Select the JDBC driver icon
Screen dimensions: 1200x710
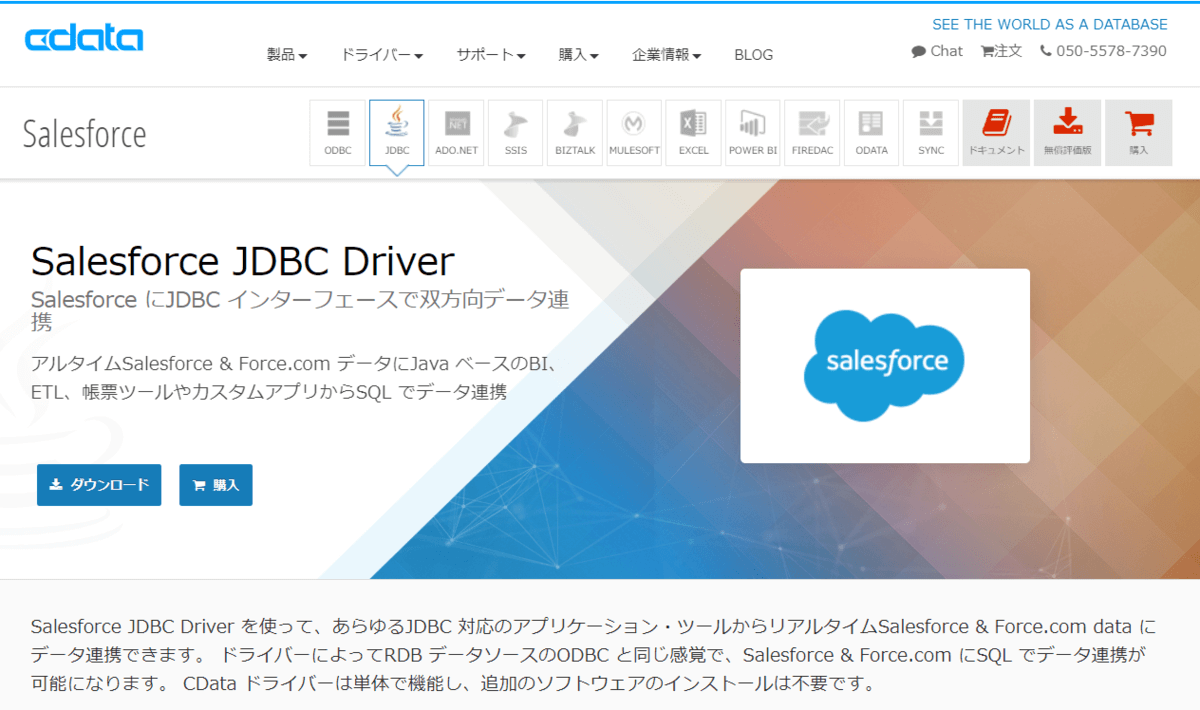396,131
